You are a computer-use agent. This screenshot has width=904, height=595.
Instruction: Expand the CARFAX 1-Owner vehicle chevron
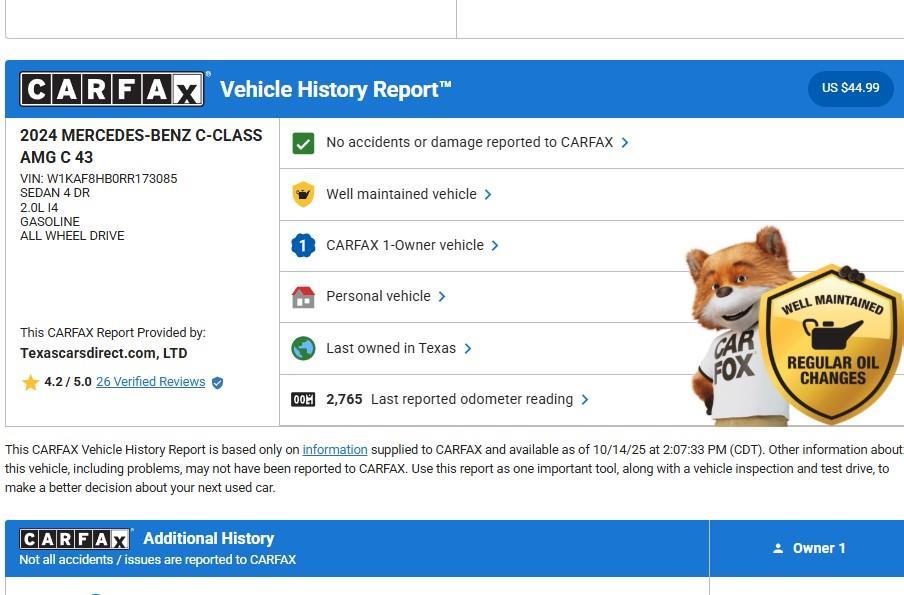pyautogui.click(x=495, y=245)
